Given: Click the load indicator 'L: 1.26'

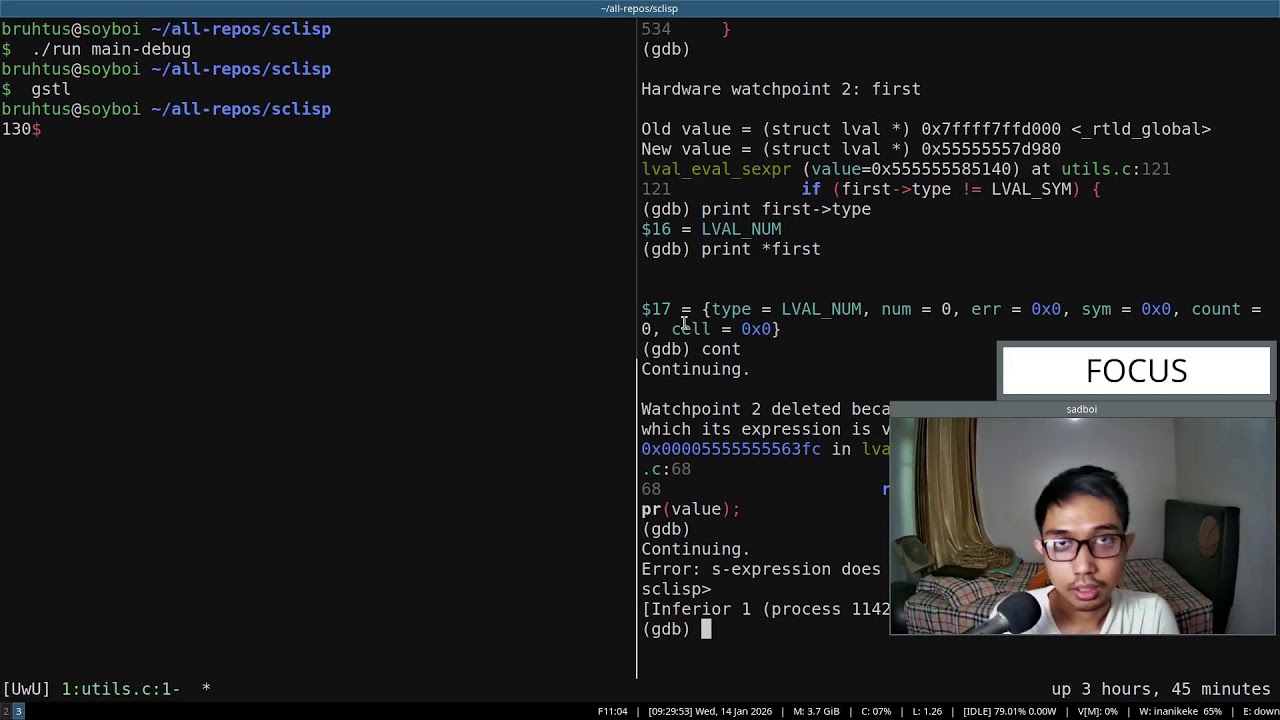Looking at the screenshot, I should coord(927,712).
